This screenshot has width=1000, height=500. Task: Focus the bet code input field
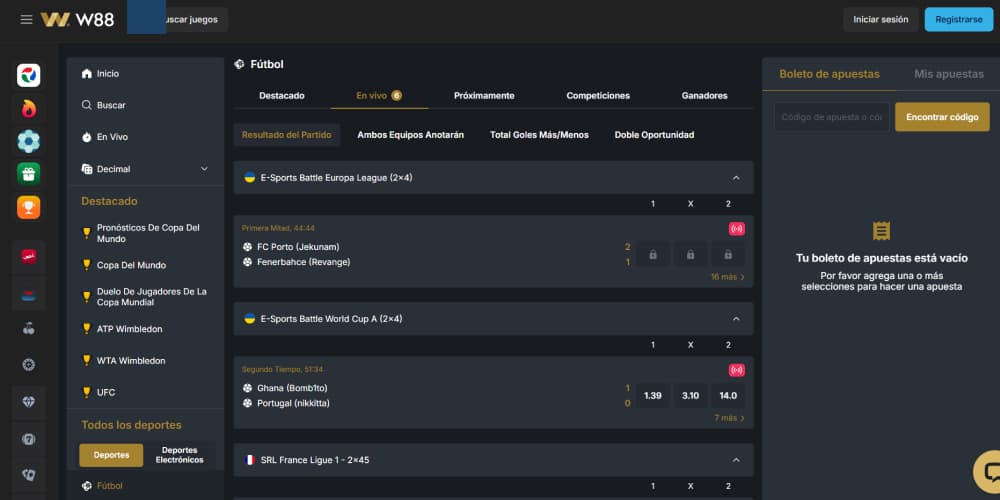pyautogui.click(x=832, y=117)
